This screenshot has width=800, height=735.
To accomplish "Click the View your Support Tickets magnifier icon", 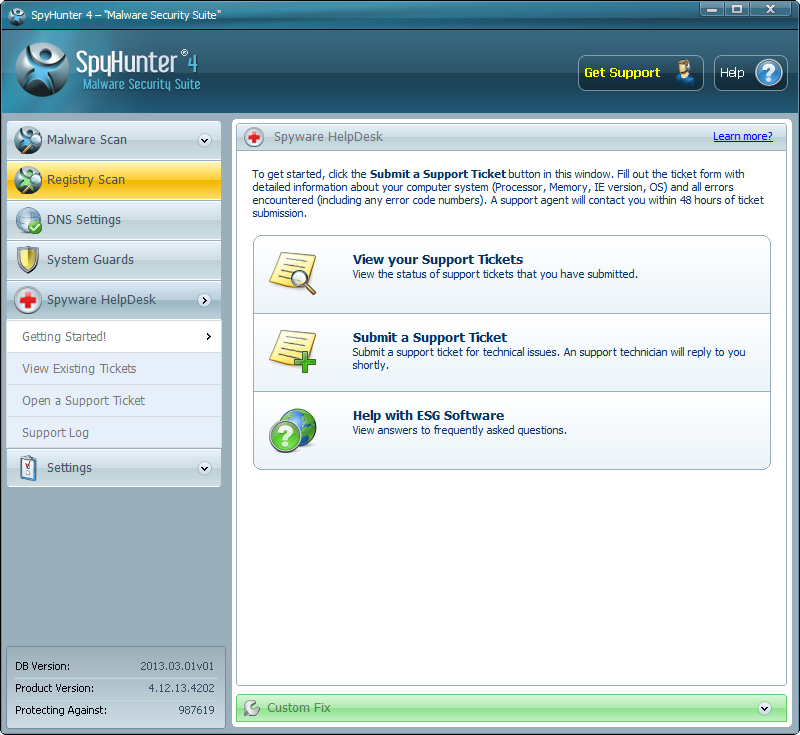I will pos(292,273).
